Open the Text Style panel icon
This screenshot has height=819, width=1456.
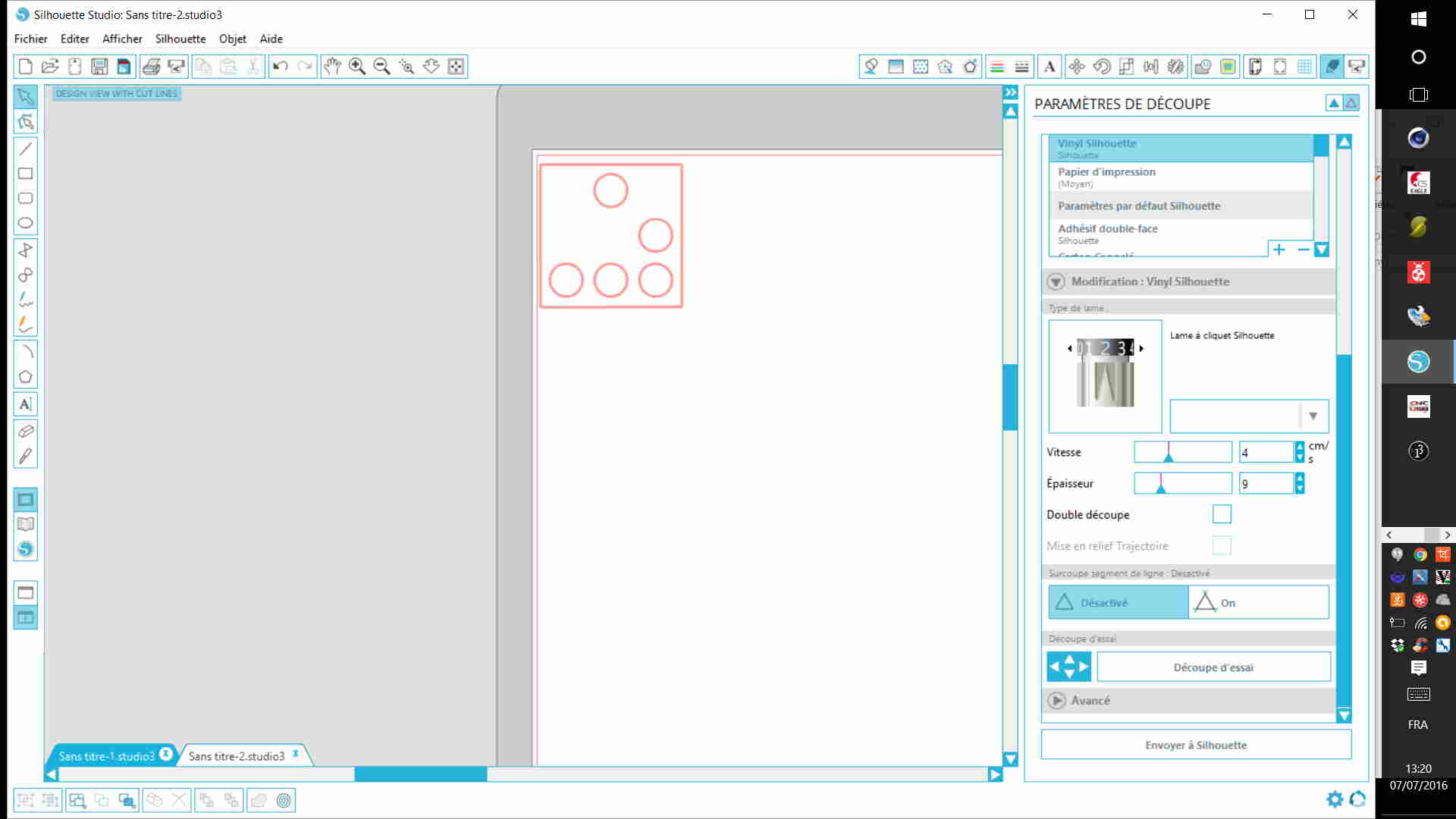[x=1050, y=67]
